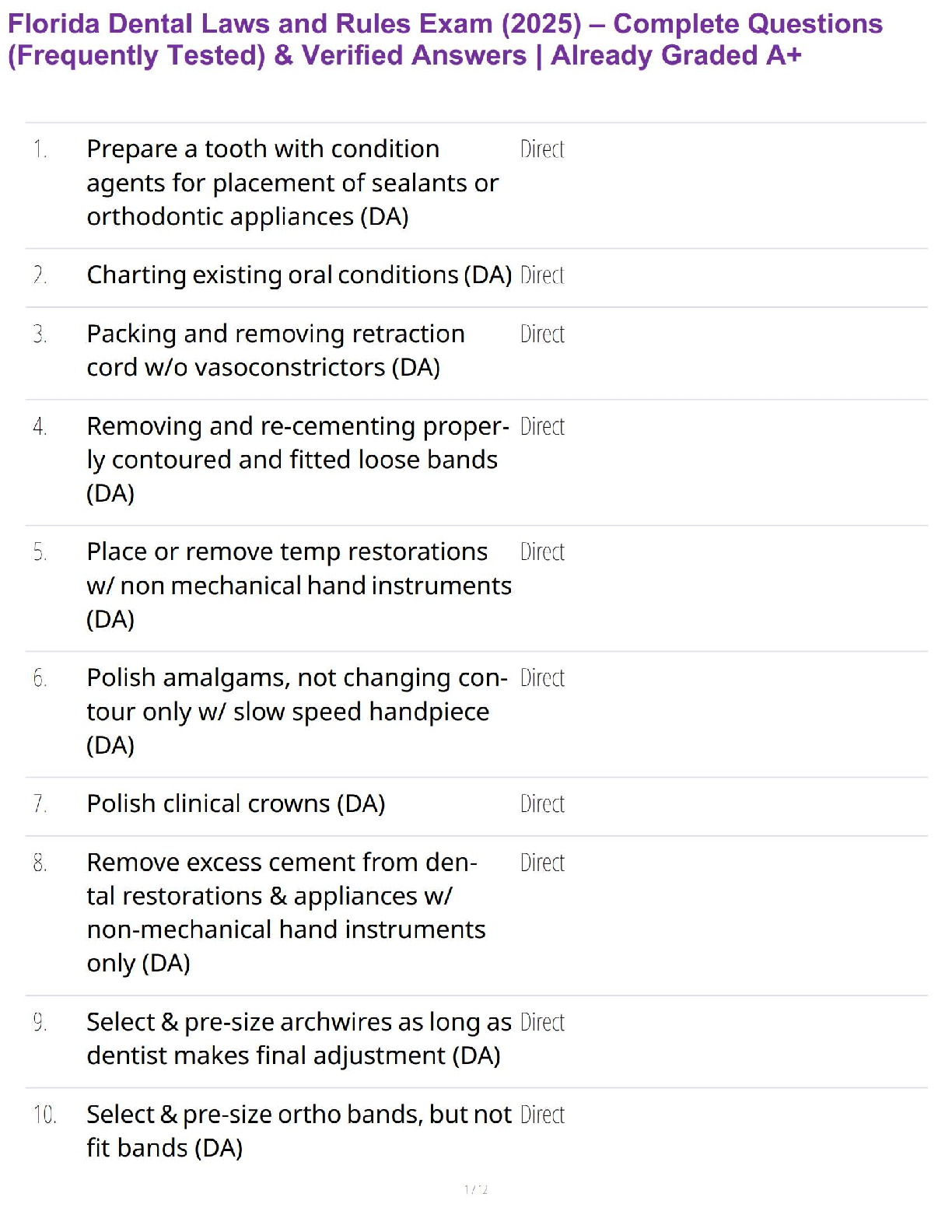Click the 'Polish amalgams' question text
Image resolution: width=952 pixels, height=1232 pixels.
click(x=296, y=712)
